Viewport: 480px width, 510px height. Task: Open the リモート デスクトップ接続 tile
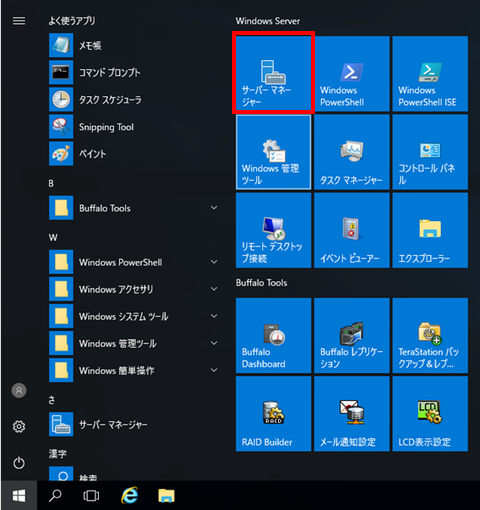273,230
